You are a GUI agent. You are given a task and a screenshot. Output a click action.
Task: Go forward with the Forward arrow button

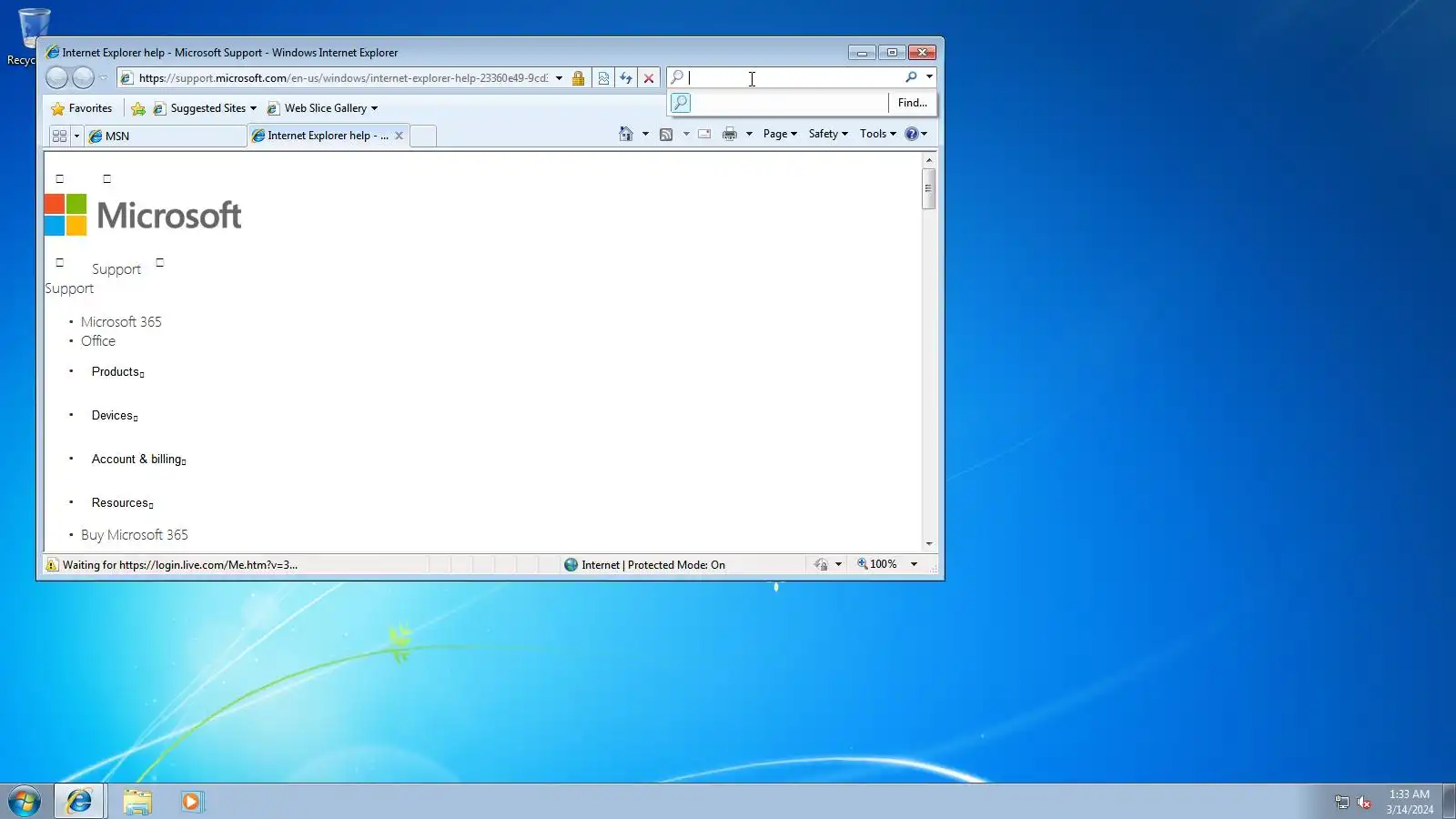pos(83,78)
